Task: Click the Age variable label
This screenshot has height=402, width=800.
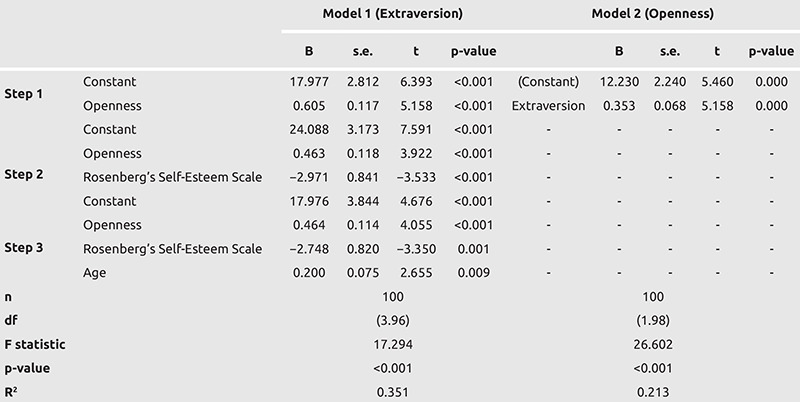Action: (x=95, y=273)
